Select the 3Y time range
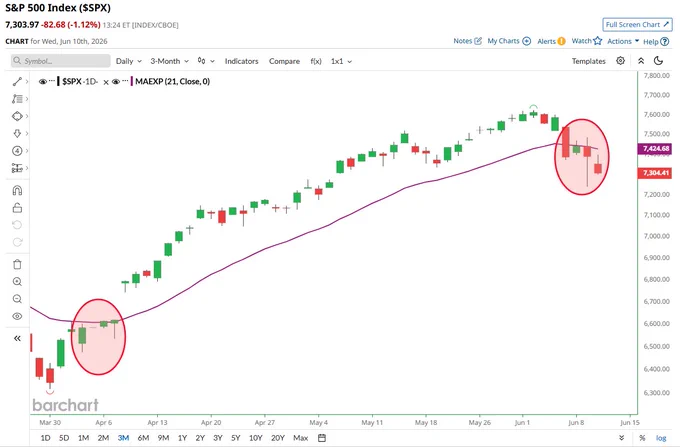Screen dimensions: 680x447 tap(218, 438)
